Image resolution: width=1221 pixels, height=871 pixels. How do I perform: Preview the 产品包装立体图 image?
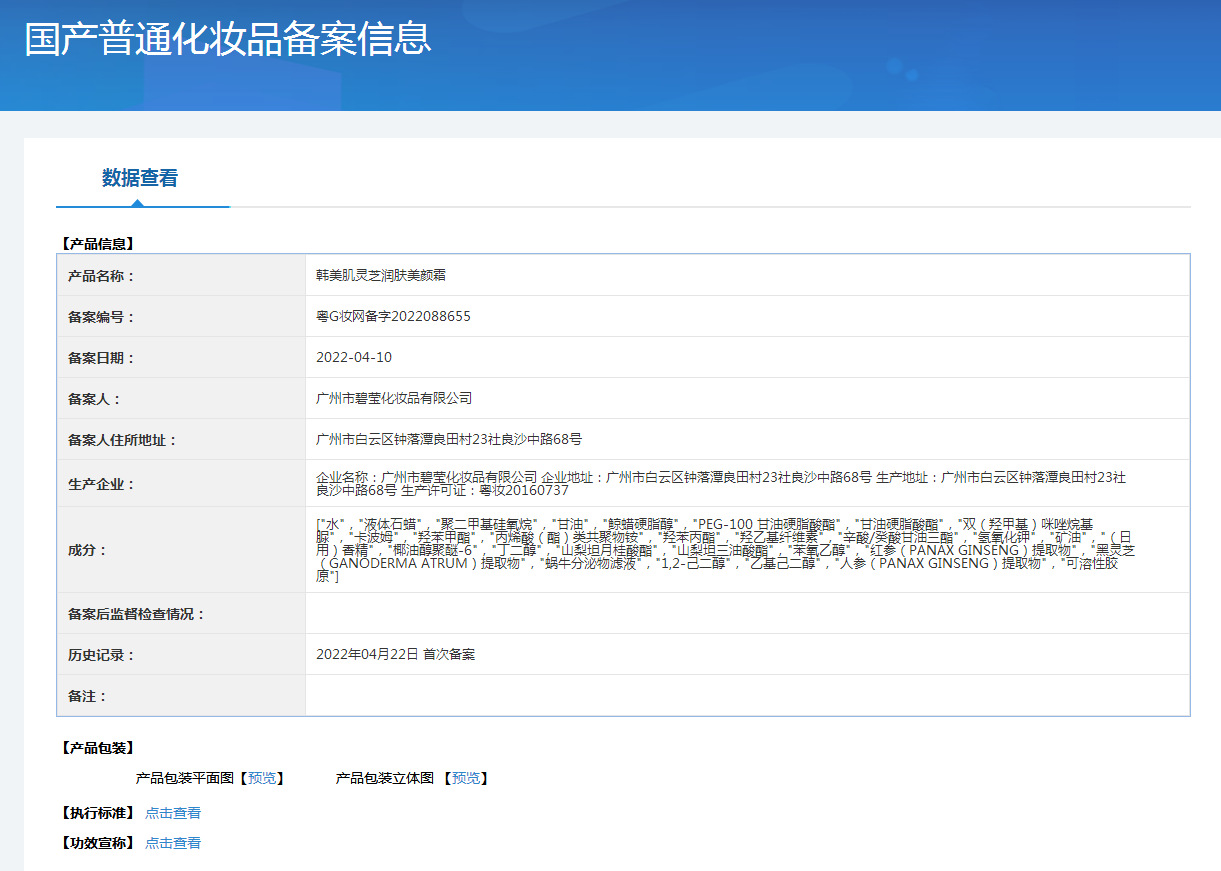point(465,778)
